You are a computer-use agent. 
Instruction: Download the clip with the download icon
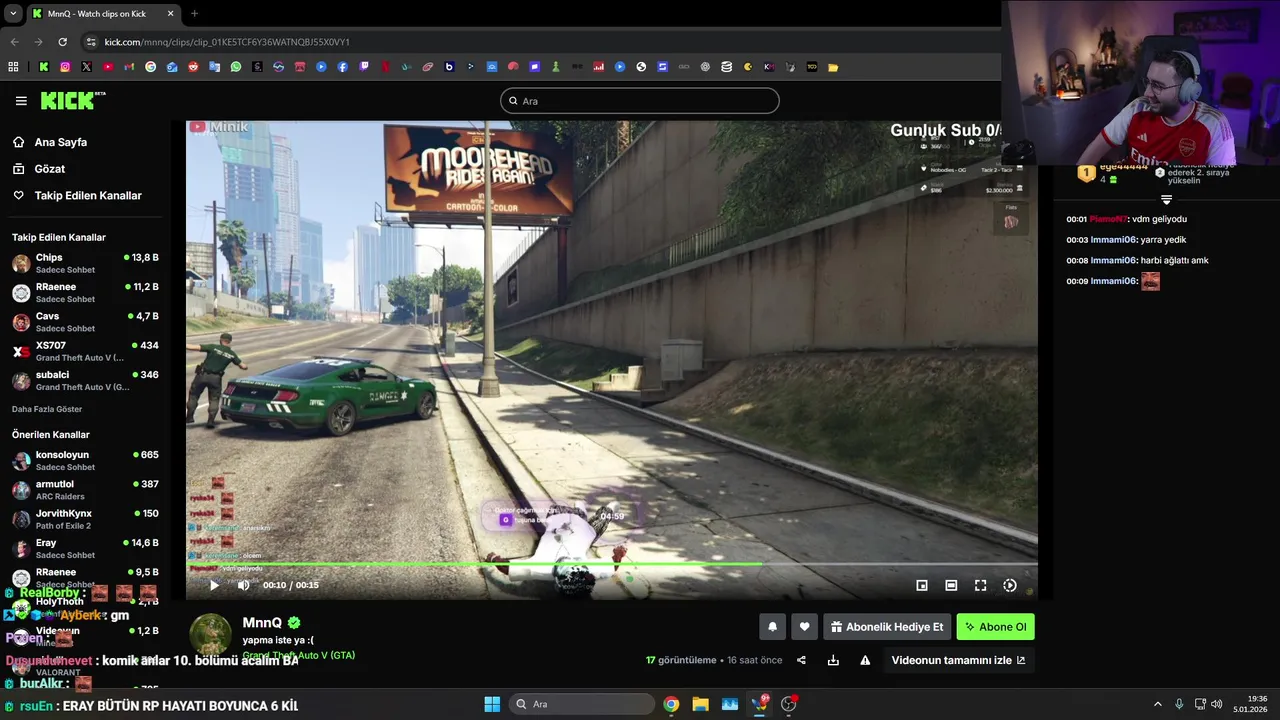pos(833,660)
